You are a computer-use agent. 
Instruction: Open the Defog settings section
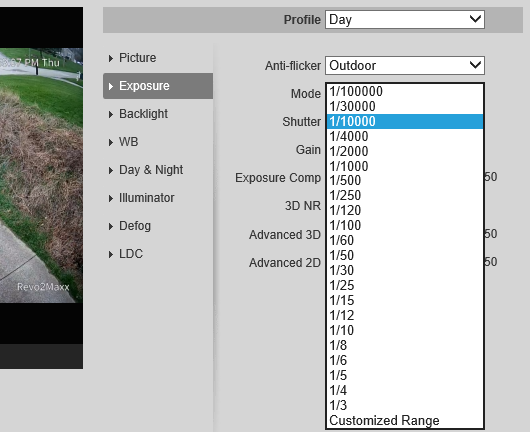(x=158, y=226)
